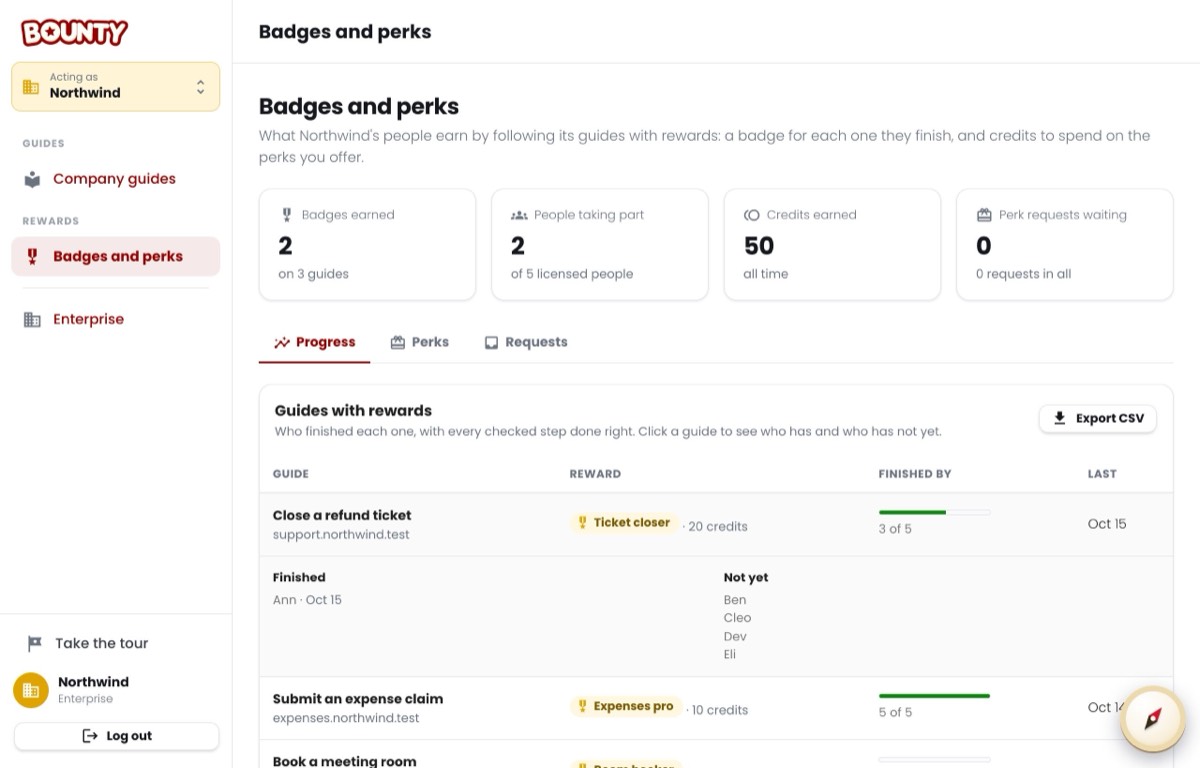Click the people icon in People taking part
1200x768 pixels.
tap(519, 215)
